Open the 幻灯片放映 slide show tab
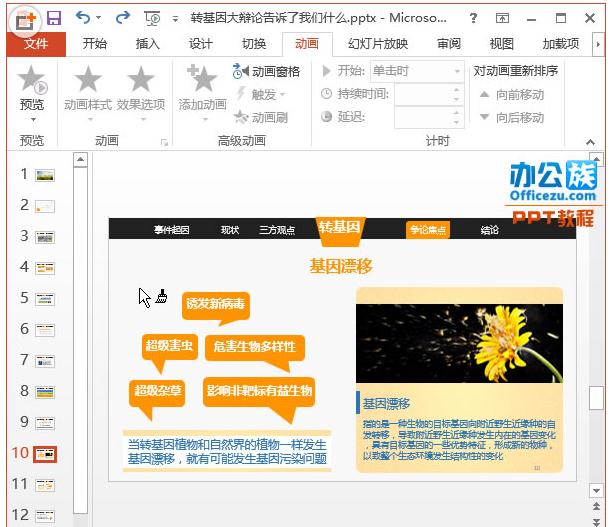Screen dimensions: 611x527 click(x=378, y=44)
